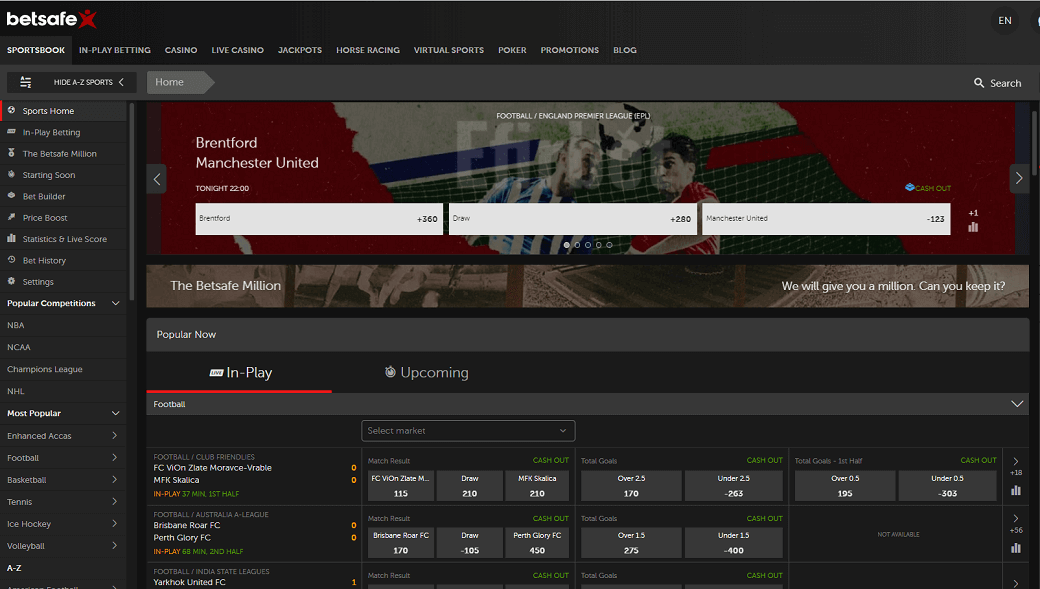Viewport: 1040px width, 589px height.
Task: Bet on banner Draw at +280
Action: click(x=572, y=219)
